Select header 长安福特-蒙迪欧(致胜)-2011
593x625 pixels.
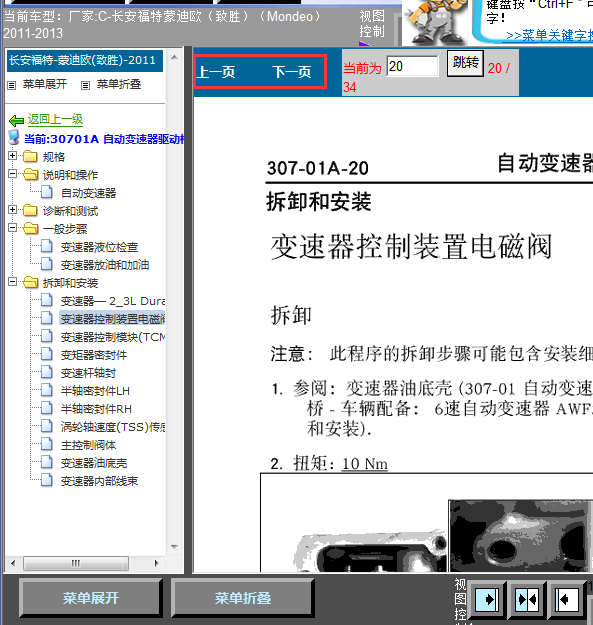coord(85,61)
